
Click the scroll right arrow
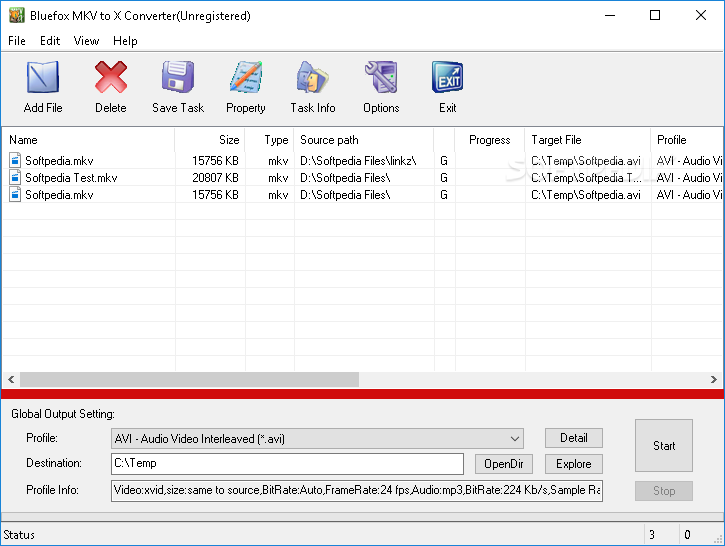pos(713,380)
